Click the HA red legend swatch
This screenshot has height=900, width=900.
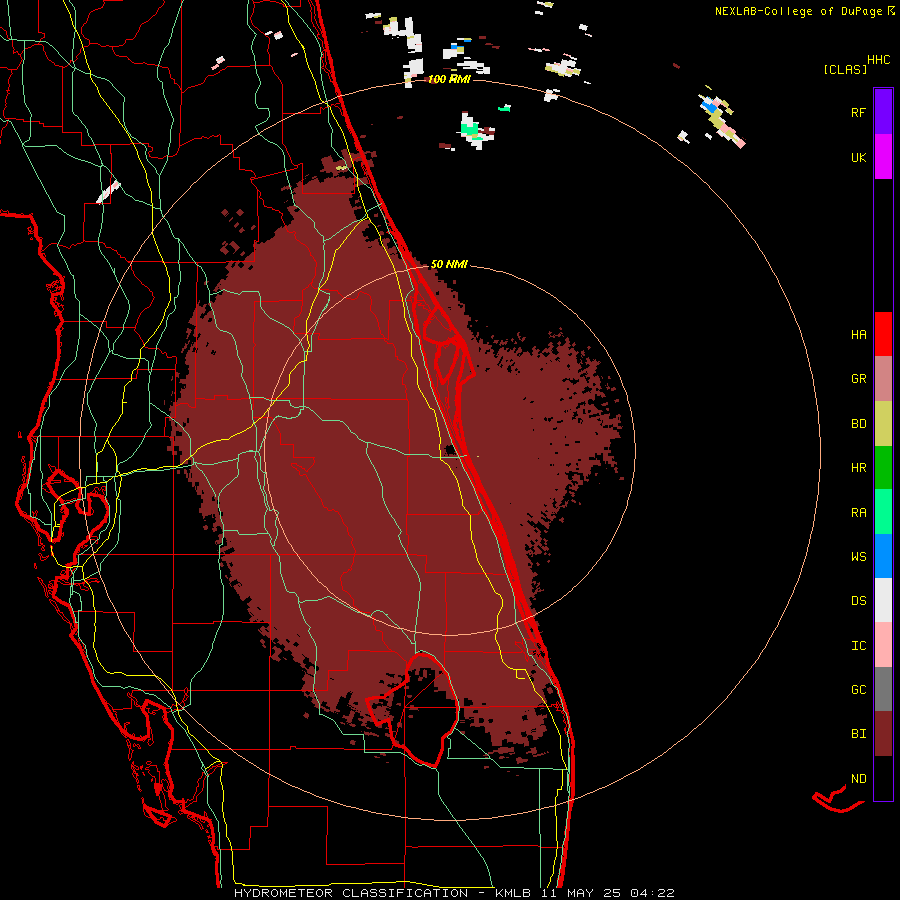(883, 334)
